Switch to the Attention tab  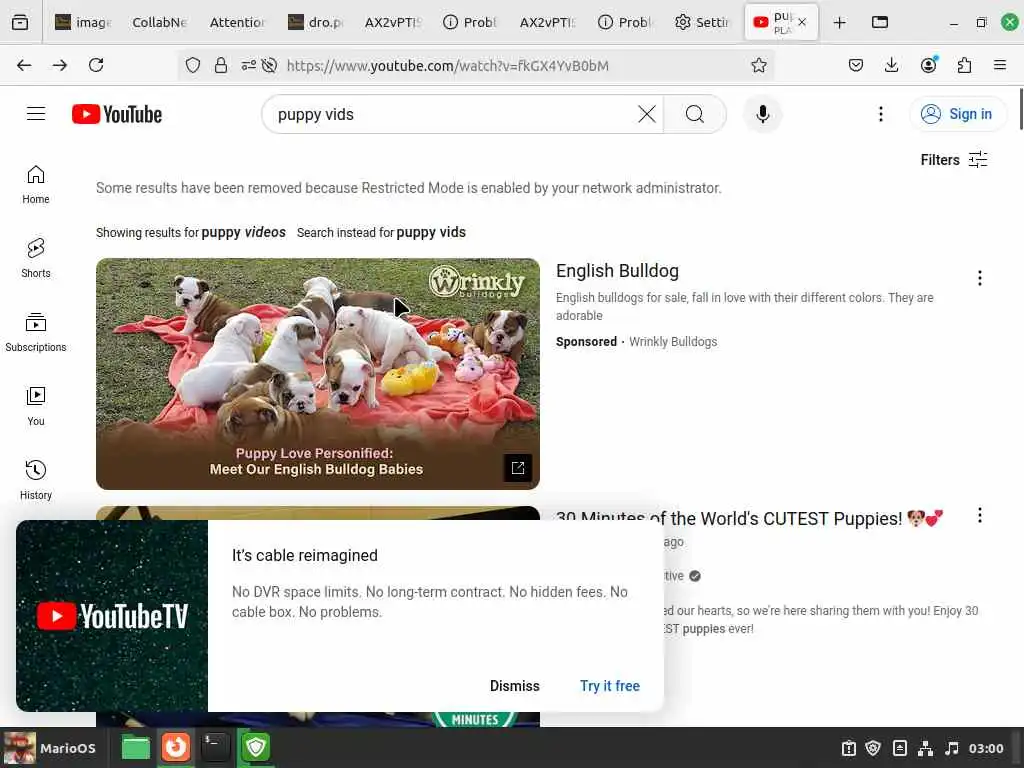[x=237, y=23]
